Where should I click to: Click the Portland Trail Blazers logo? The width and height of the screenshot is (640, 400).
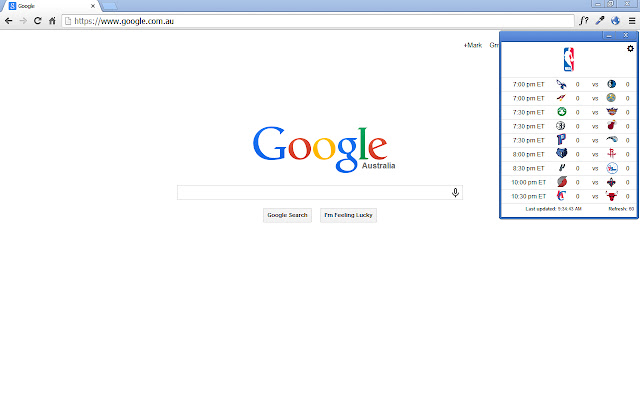(x=562, y=182)
